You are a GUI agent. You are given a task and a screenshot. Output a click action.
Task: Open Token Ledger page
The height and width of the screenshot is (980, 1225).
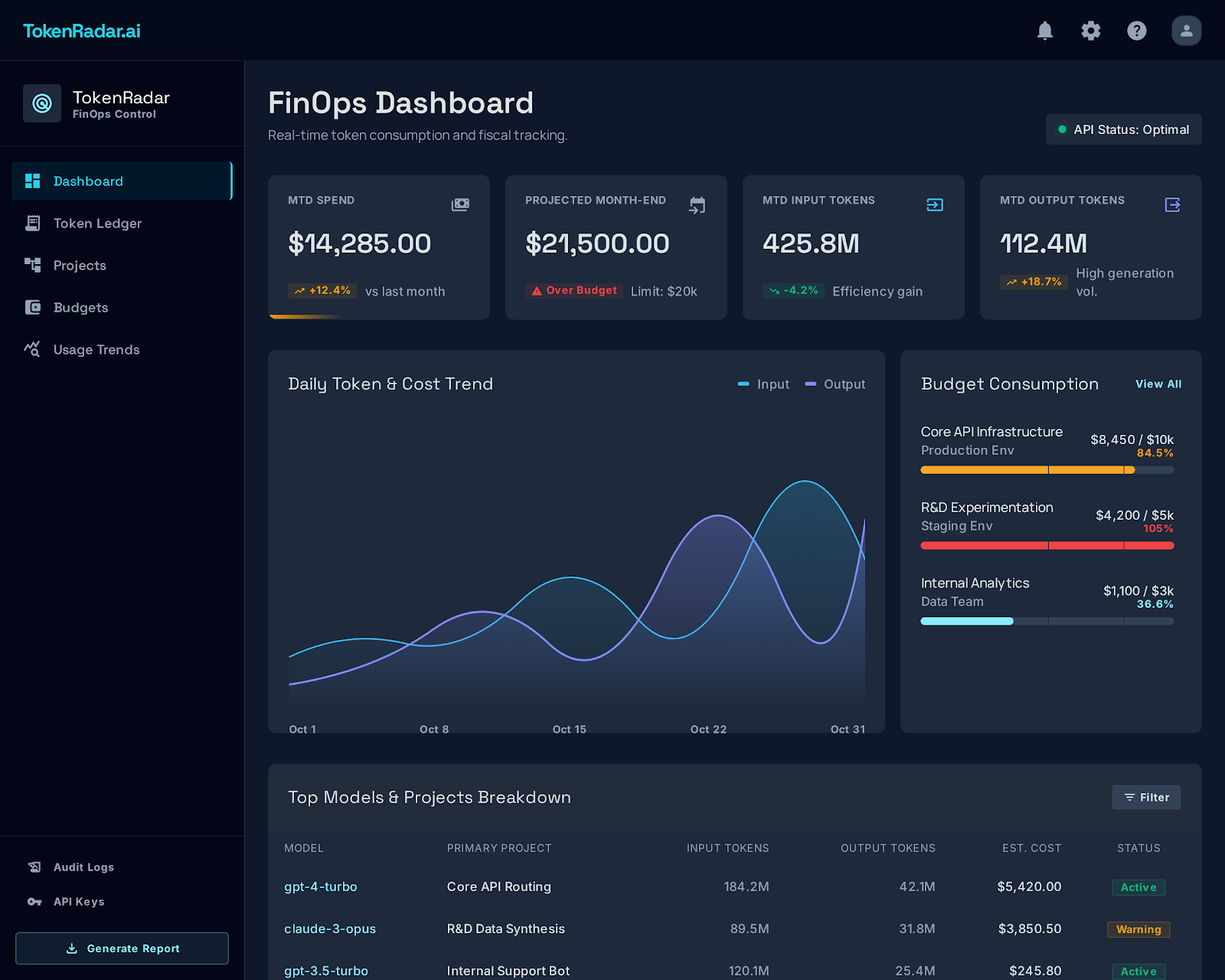click(122, 223)
